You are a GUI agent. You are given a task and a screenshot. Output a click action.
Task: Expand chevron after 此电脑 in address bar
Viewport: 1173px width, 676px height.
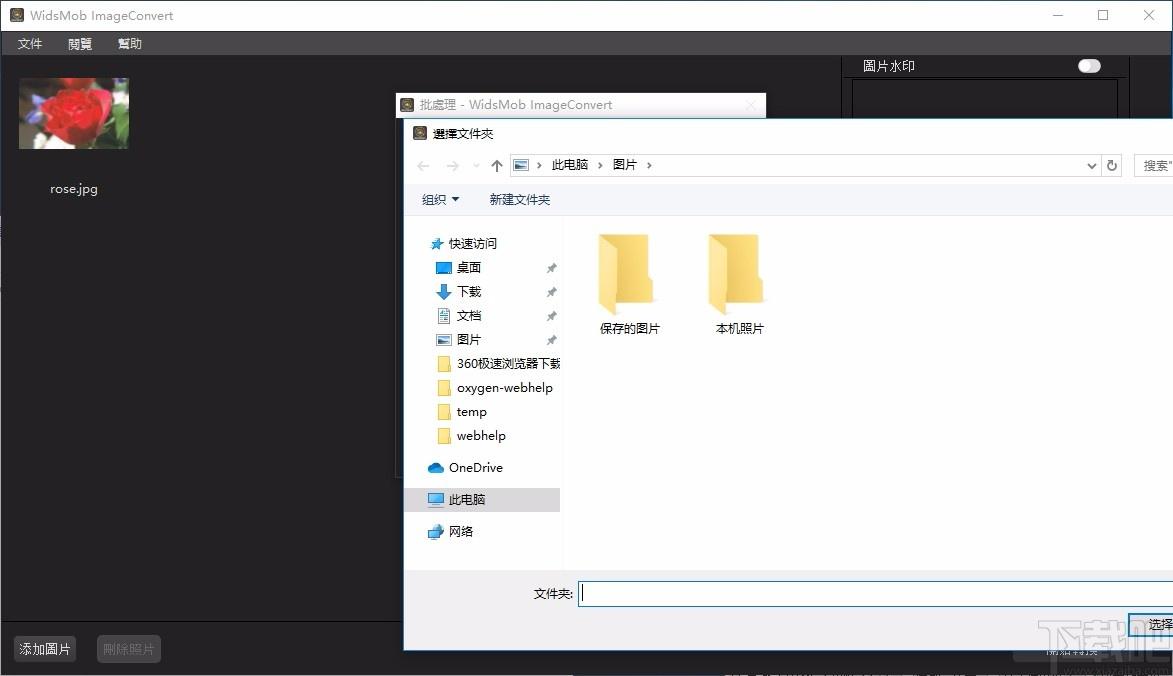[600, 165]
